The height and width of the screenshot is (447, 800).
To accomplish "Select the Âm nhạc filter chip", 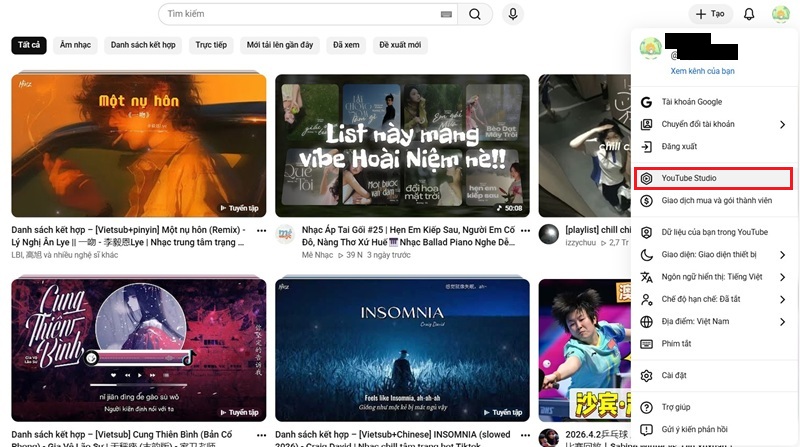I will [x=76, y=45].
